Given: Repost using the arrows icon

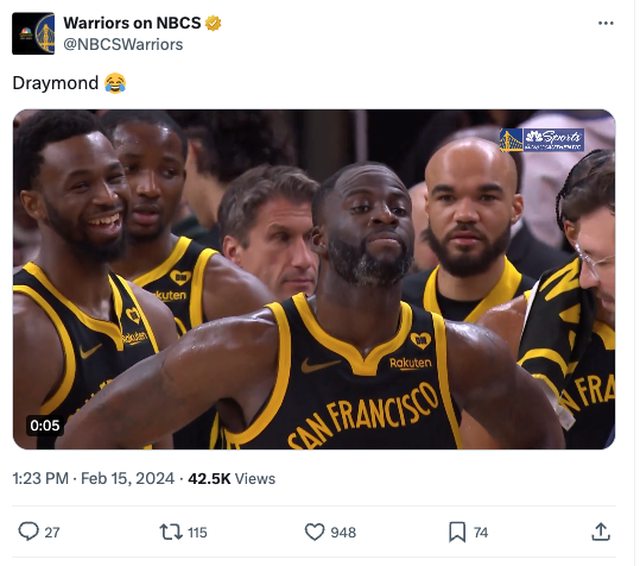Looking at the screenshot, I should (171, 532).
